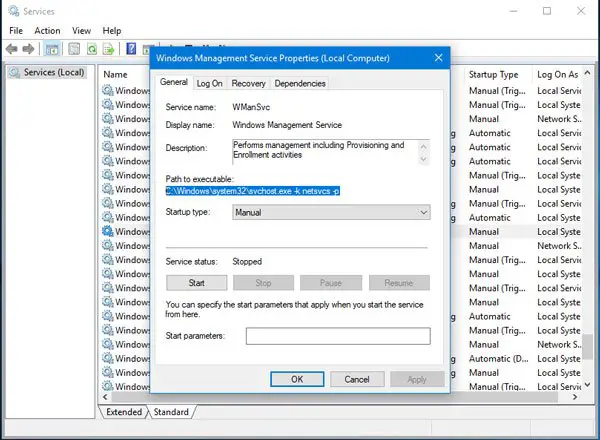Screen dimensions: 600x440
Task: Click the Properties toolbar icon in the Services window
Action: point(74,49)
